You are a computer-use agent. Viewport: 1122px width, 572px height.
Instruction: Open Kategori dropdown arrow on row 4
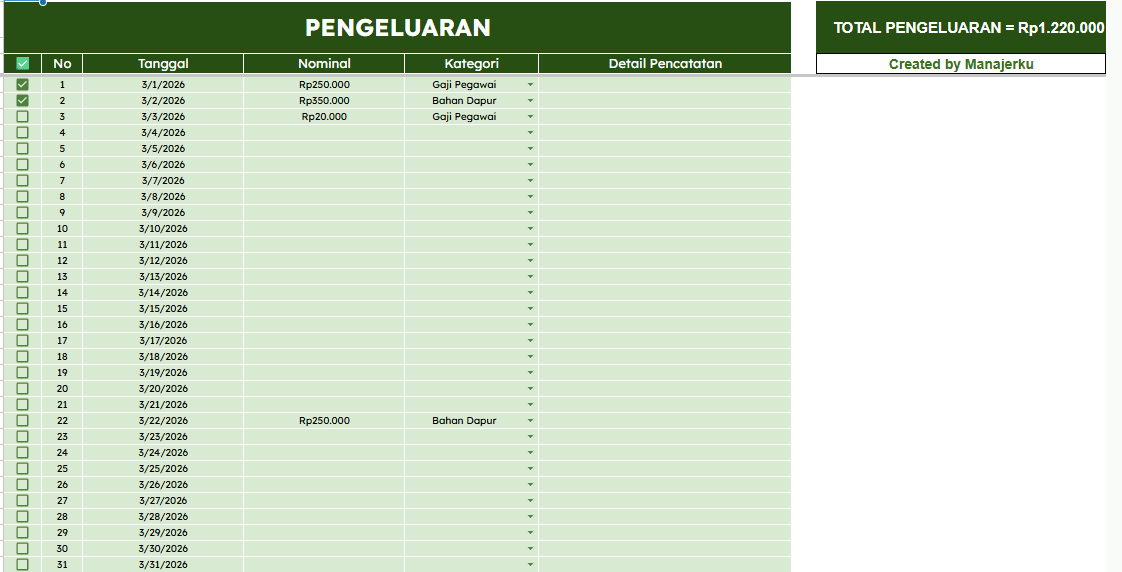point(530,132)
